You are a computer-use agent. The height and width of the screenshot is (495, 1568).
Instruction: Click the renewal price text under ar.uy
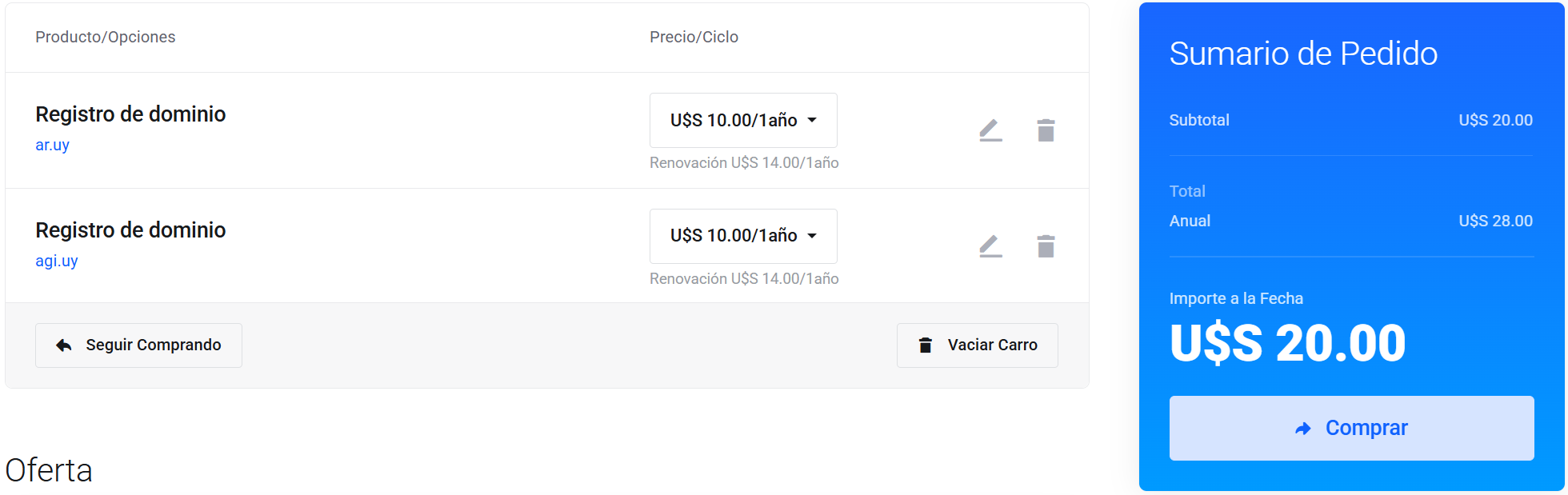tap(744, 163)
